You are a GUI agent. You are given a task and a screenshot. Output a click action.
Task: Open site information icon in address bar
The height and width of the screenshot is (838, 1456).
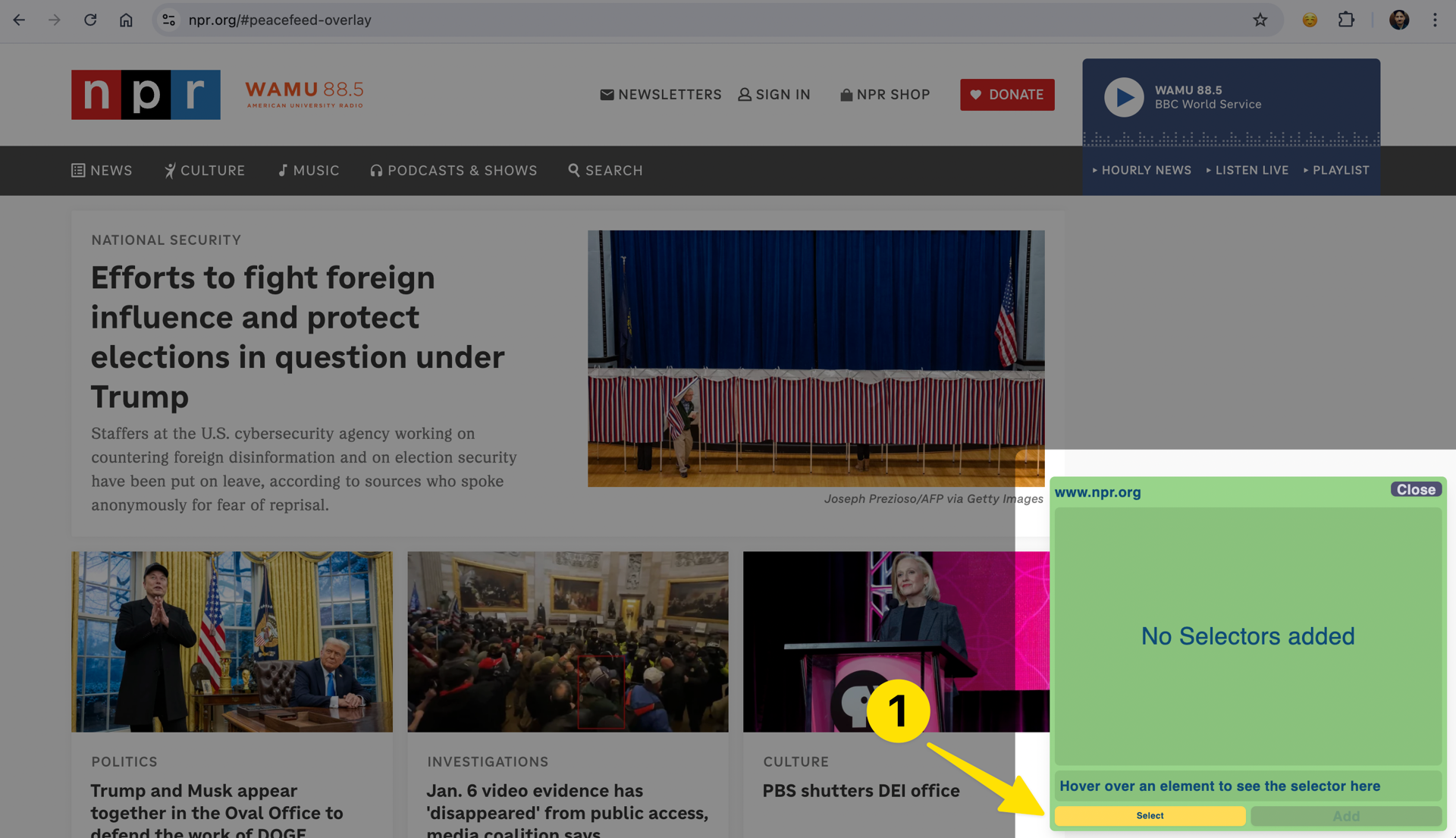click(x=168, y=20)
